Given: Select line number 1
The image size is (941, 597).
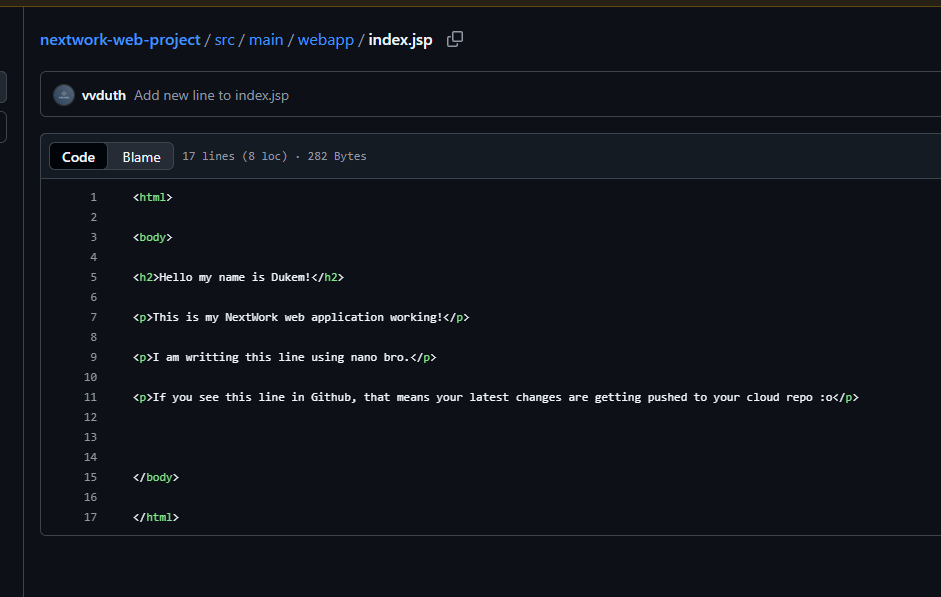Looking at the screenshot, I should coord(93,197).
